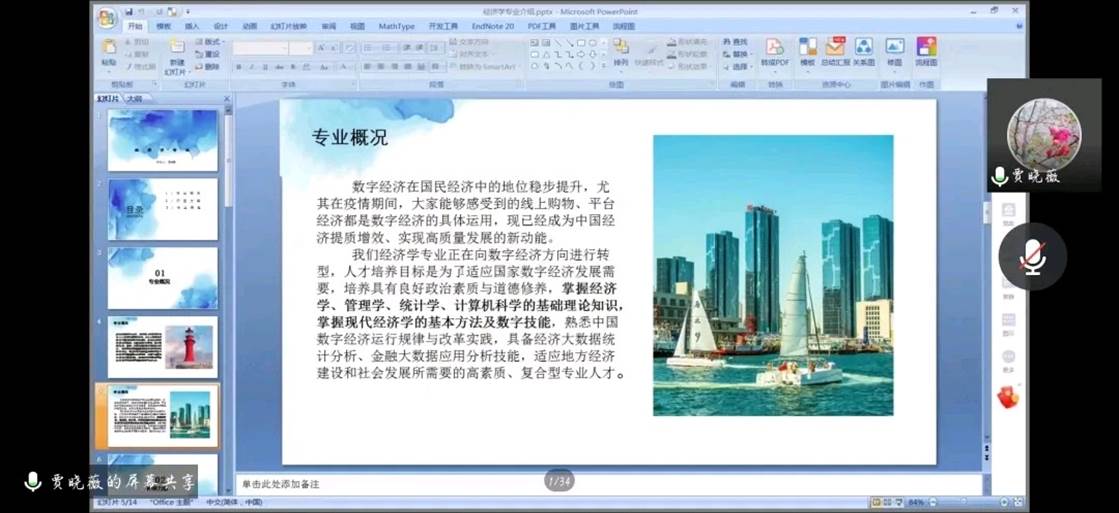Click the 粘贴 paste icon
Image resolution: width=1119 pixels, height=513 pixels.
tap(109, 52)
